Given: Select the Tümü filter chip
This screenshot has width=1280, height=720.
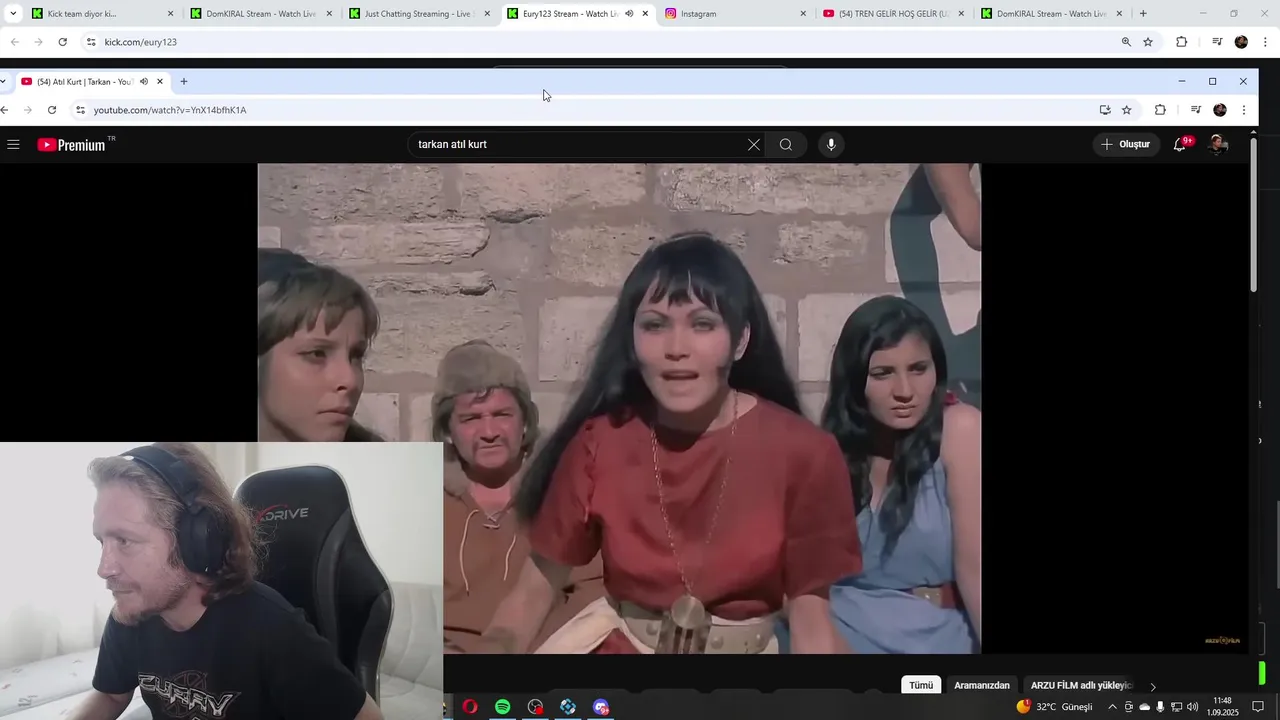Looking at the screenshot, I should pyautogui.click(x=921, y=685).
